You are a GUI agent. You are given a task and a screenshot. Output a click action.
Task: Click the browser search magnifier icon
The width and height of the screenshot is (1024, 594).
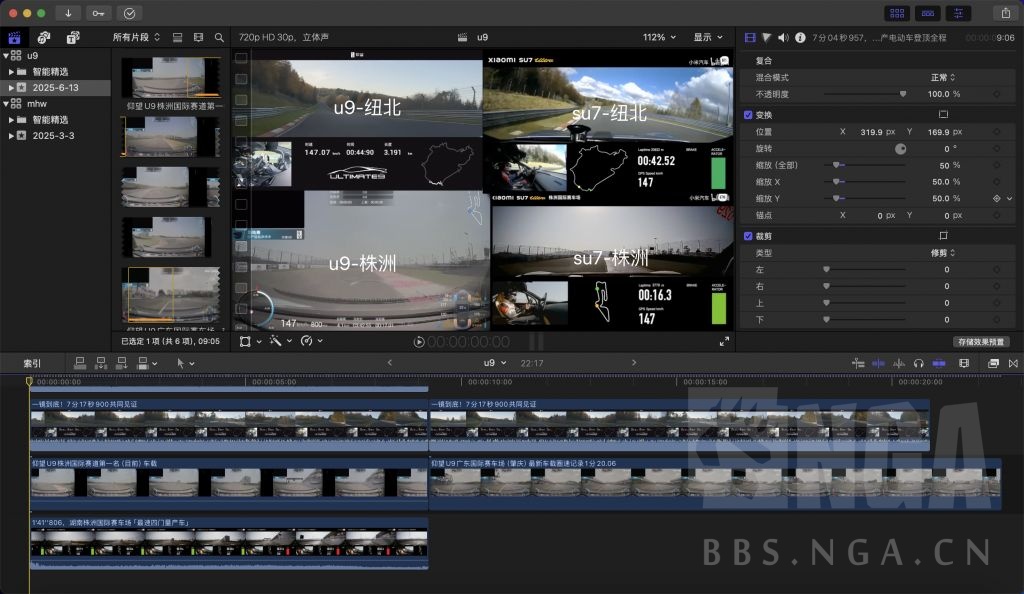pyautogui.click(x=219, y=37)
